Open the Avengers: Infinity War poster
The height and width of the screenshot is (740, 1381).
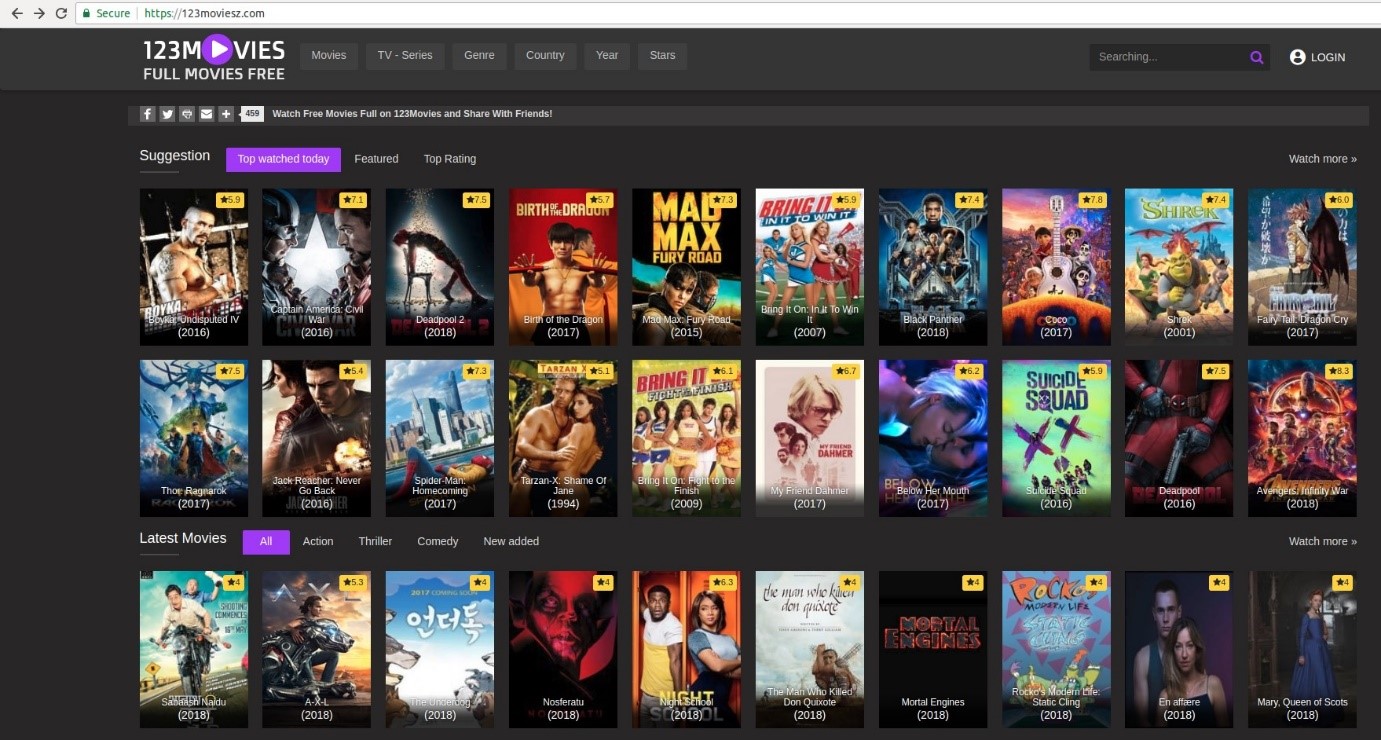(x=1302, y=439)
